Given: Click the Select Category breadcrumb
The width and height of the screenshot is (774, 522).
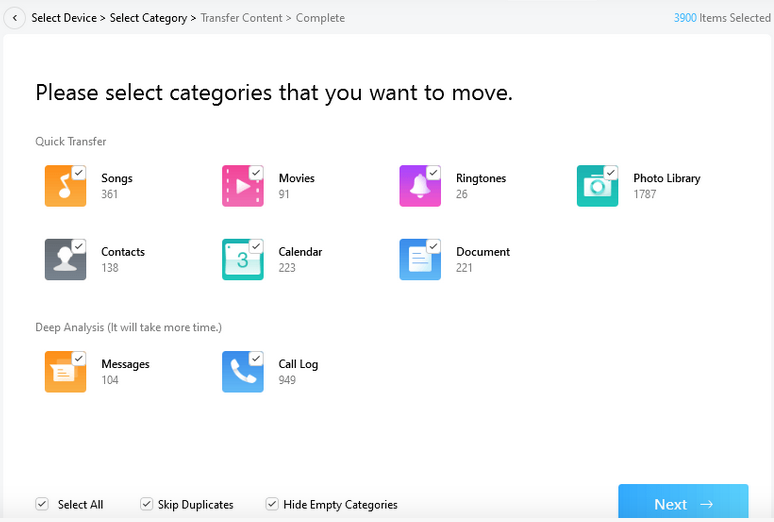Looking at the screenshot, I should point(148,18).
